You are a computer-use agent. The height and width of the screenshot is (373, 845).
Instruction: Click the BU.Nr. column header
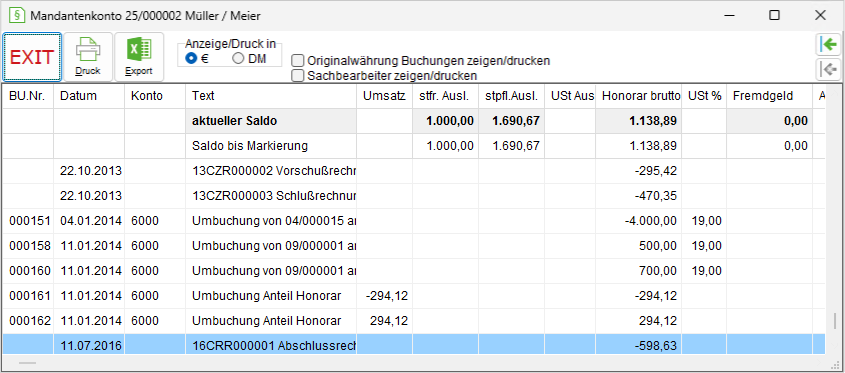[x=28, y=96]
